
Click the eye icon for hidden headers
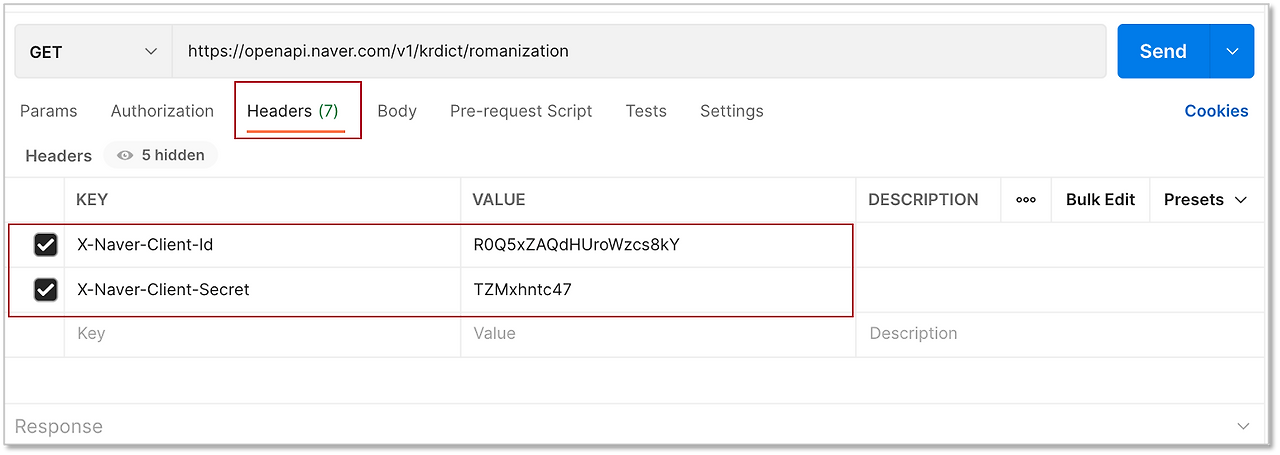pos(125,155)
